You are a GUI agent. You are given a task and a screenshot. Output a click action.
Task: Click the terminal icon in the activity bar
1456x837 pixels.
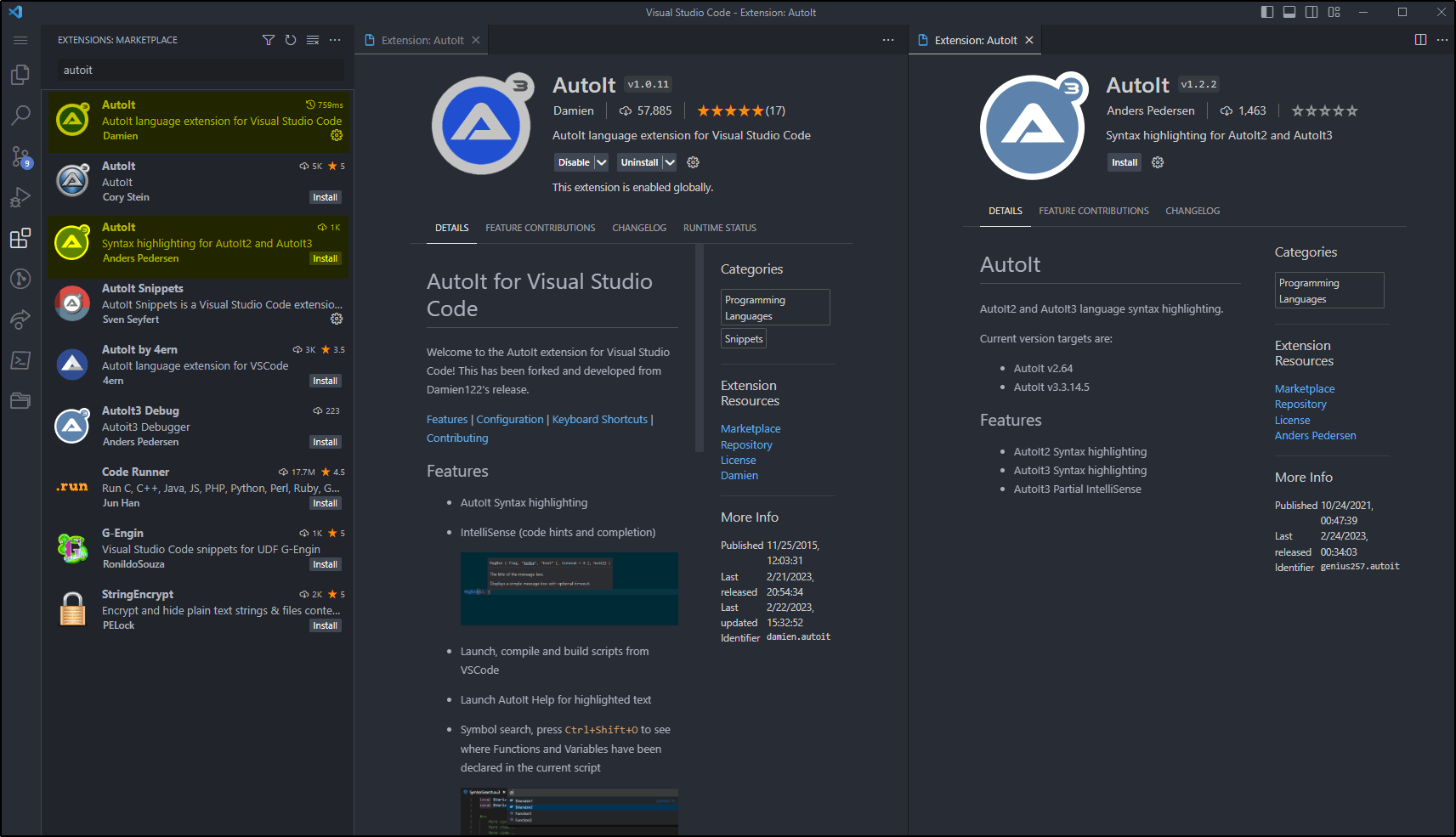point(20,360)
